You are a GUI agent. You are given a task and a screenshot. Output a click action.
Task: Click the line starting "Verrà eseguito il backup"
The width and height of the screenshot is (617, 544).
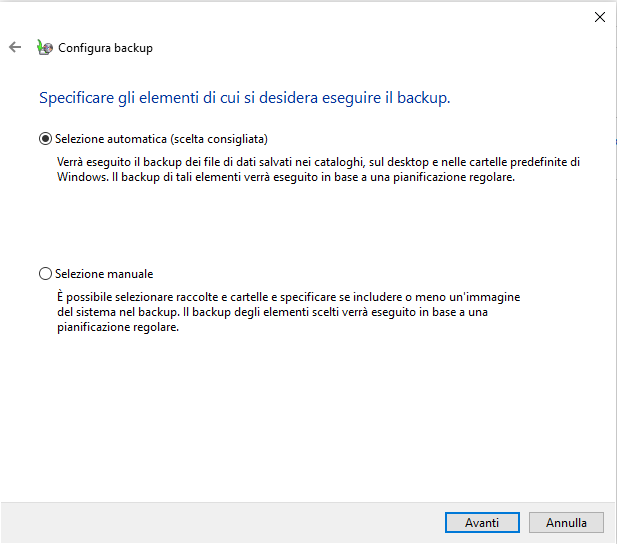[x=318, y=161]
